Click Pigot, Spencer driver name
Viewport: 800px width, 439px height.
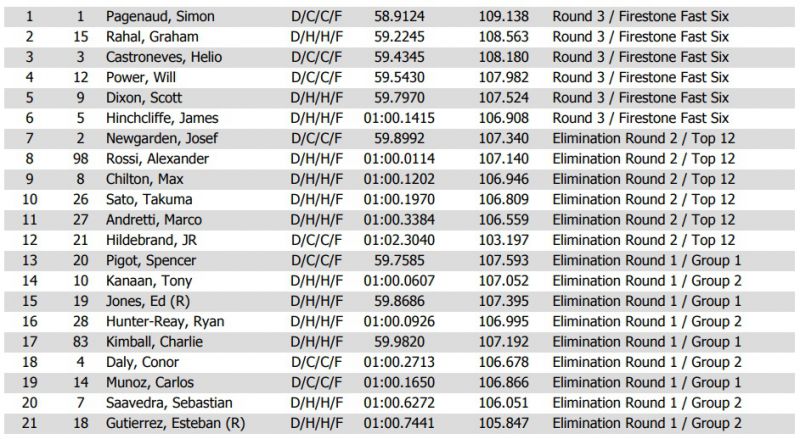(x=153, y=260)
